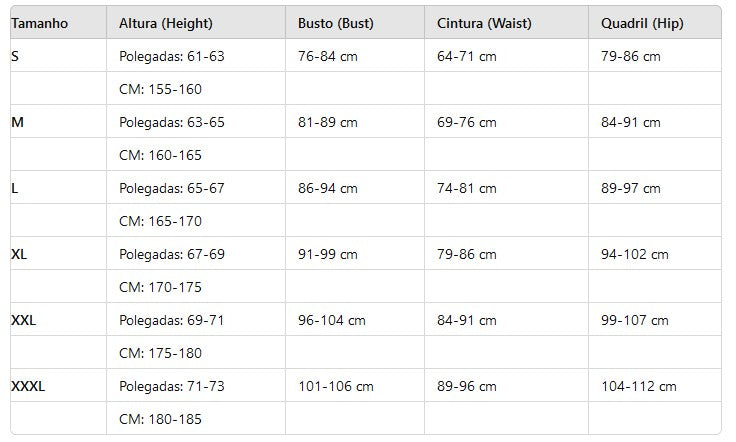Click the Quadril (Hip) header
The height and width of the screenshot is (442, 736).
pos(642,23)
